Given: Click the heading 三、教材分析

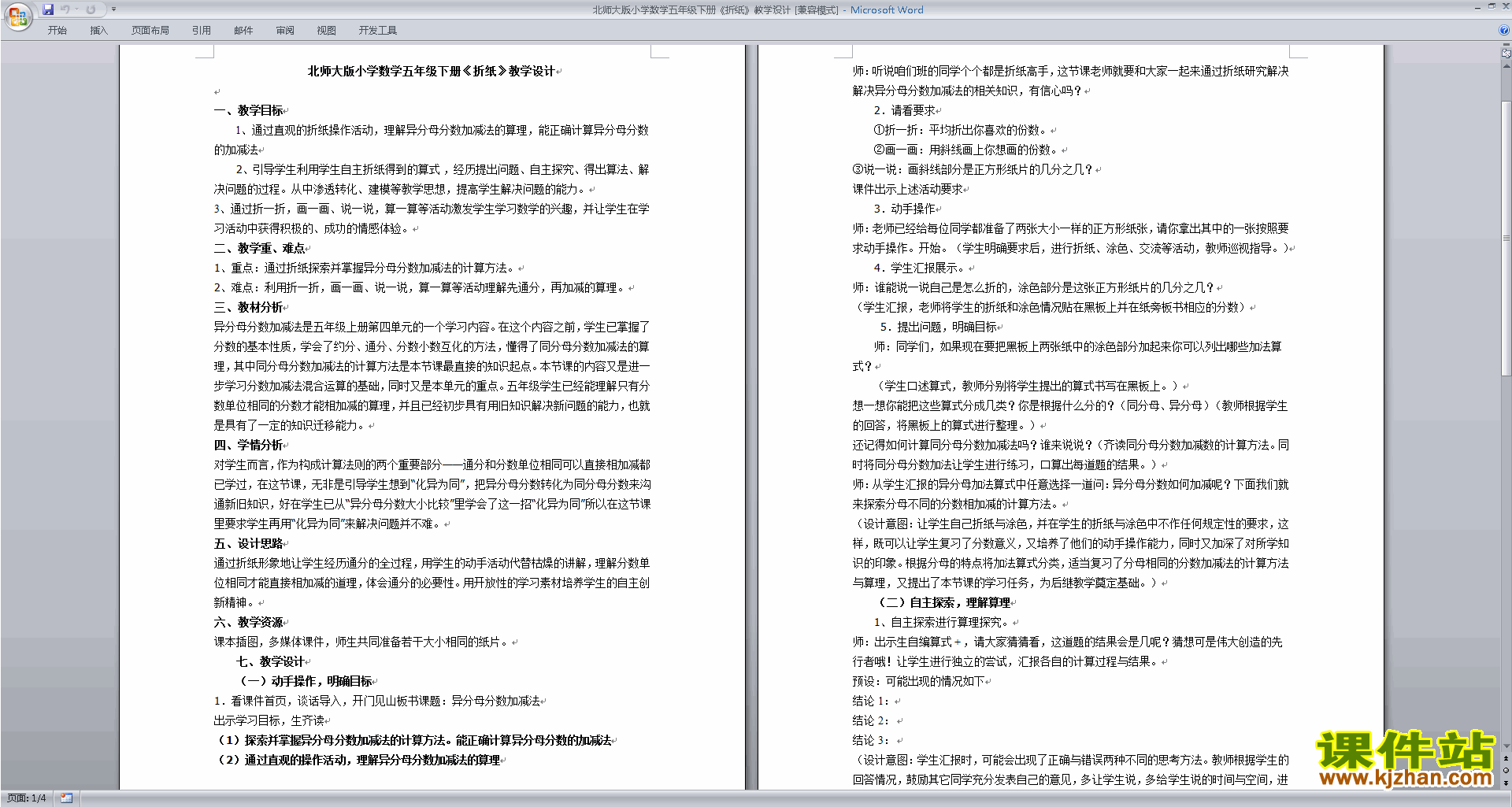Looking at the screenshot, I should tap(248, 307).
